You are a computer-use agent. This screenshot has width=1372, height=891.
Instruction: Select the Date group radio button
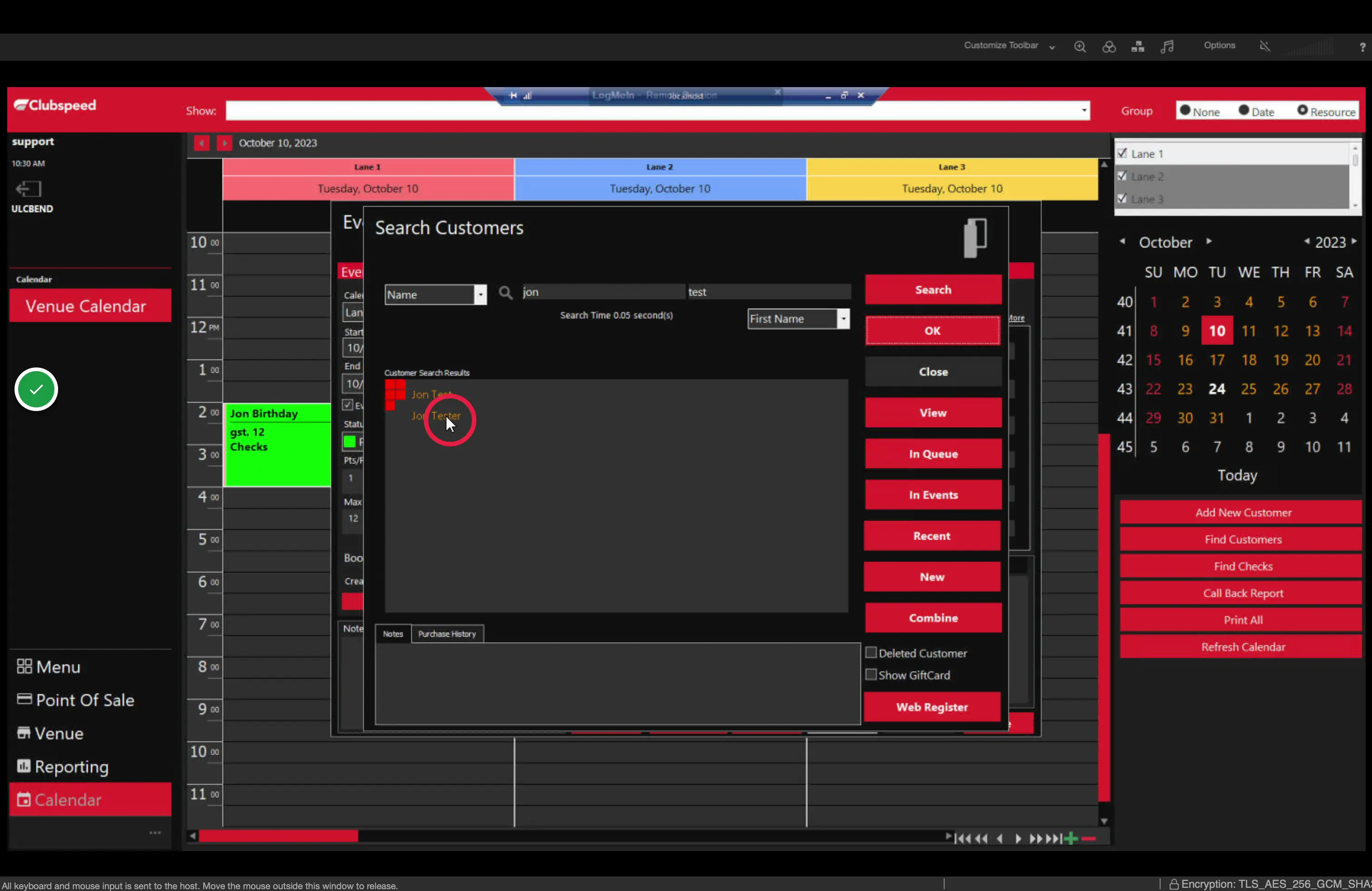pos(1244,111)
